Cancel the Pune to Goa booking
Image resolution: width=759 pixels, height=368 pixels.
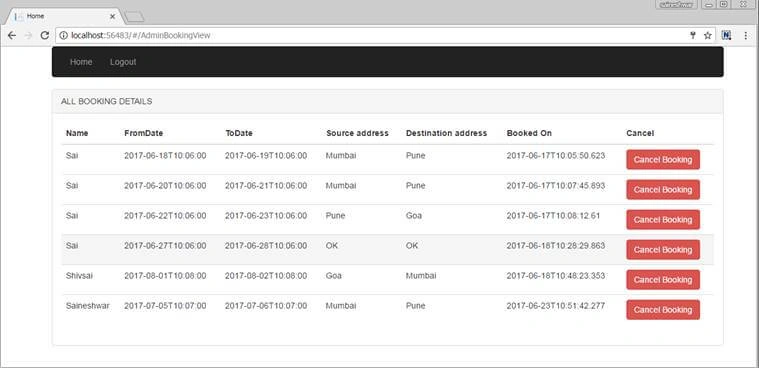point(663,220)
